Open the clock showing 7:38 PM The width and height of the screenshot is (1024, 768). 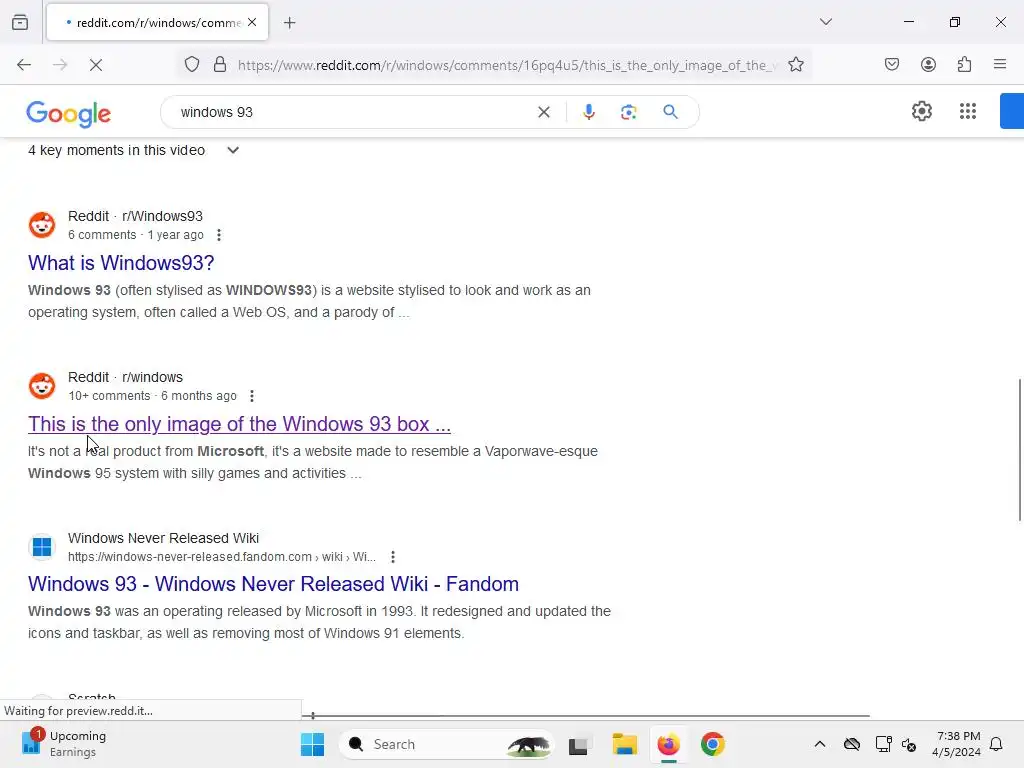pyautogui.click(x=956, y=744)
